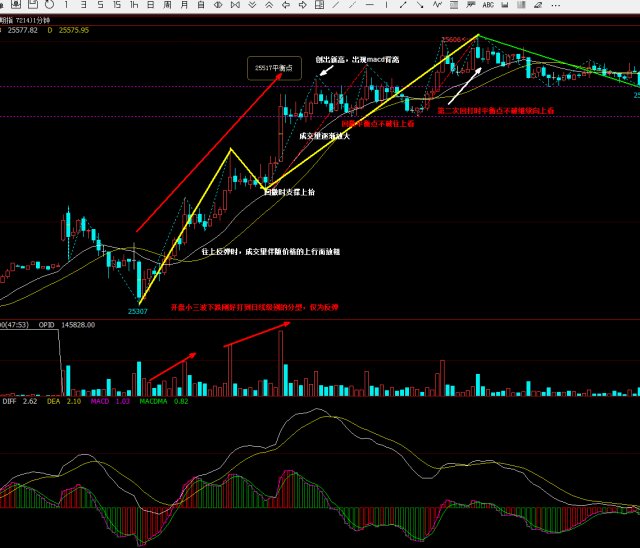Switch to weekly (周) chart period
This screenshot has height=548, width=640.
click(168, 5)
